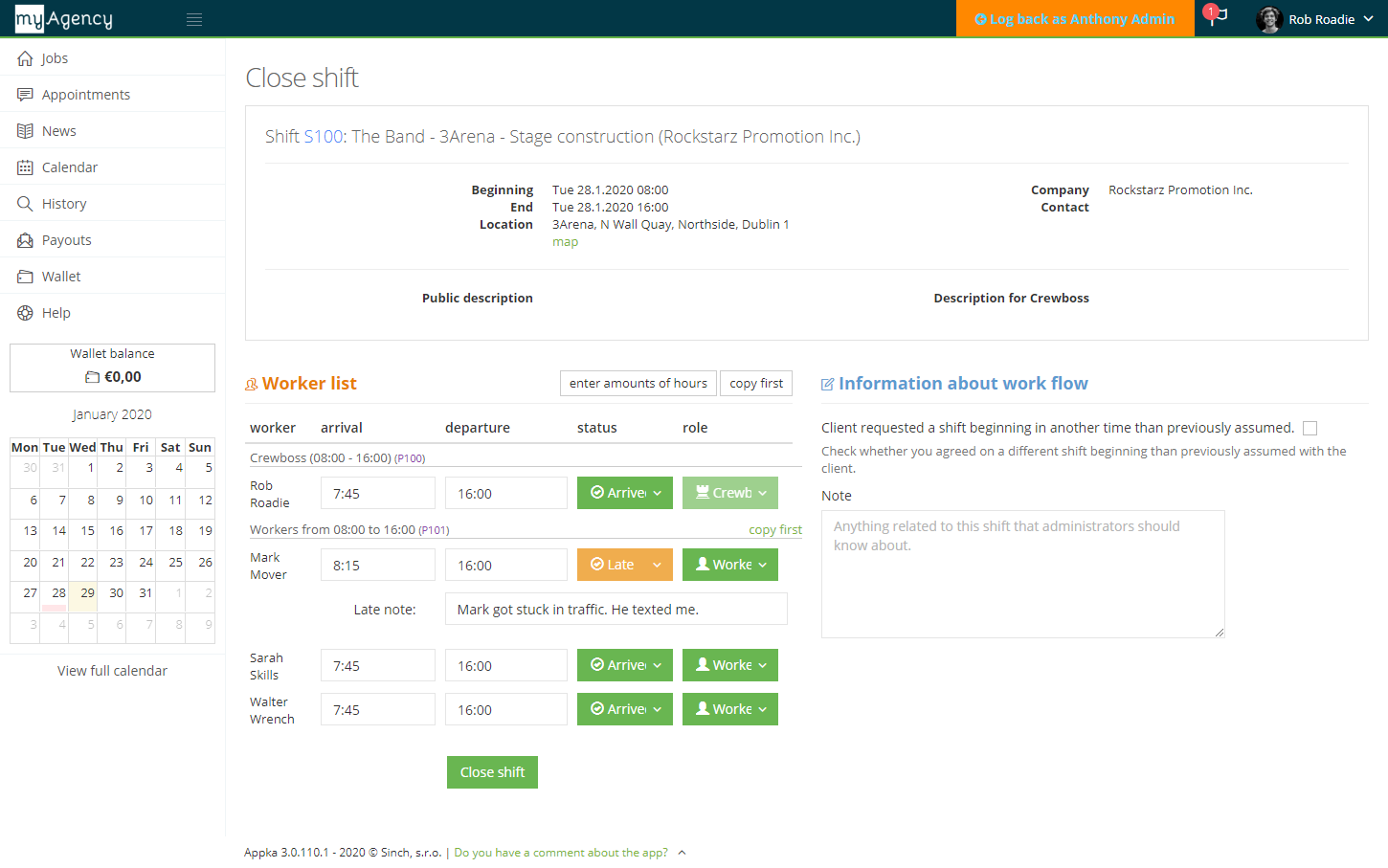Open the Help section
1388x868 pixels.
coord(56,312)
